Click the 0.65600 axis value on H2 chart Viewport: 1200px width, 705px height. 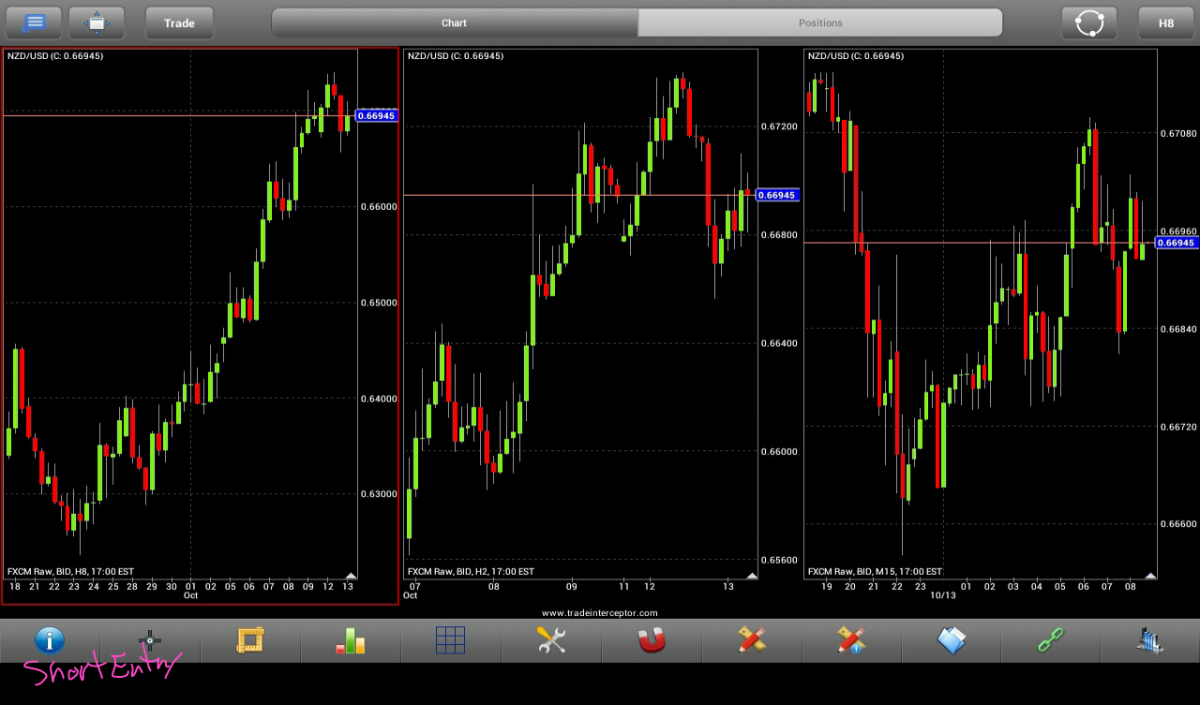778,560
